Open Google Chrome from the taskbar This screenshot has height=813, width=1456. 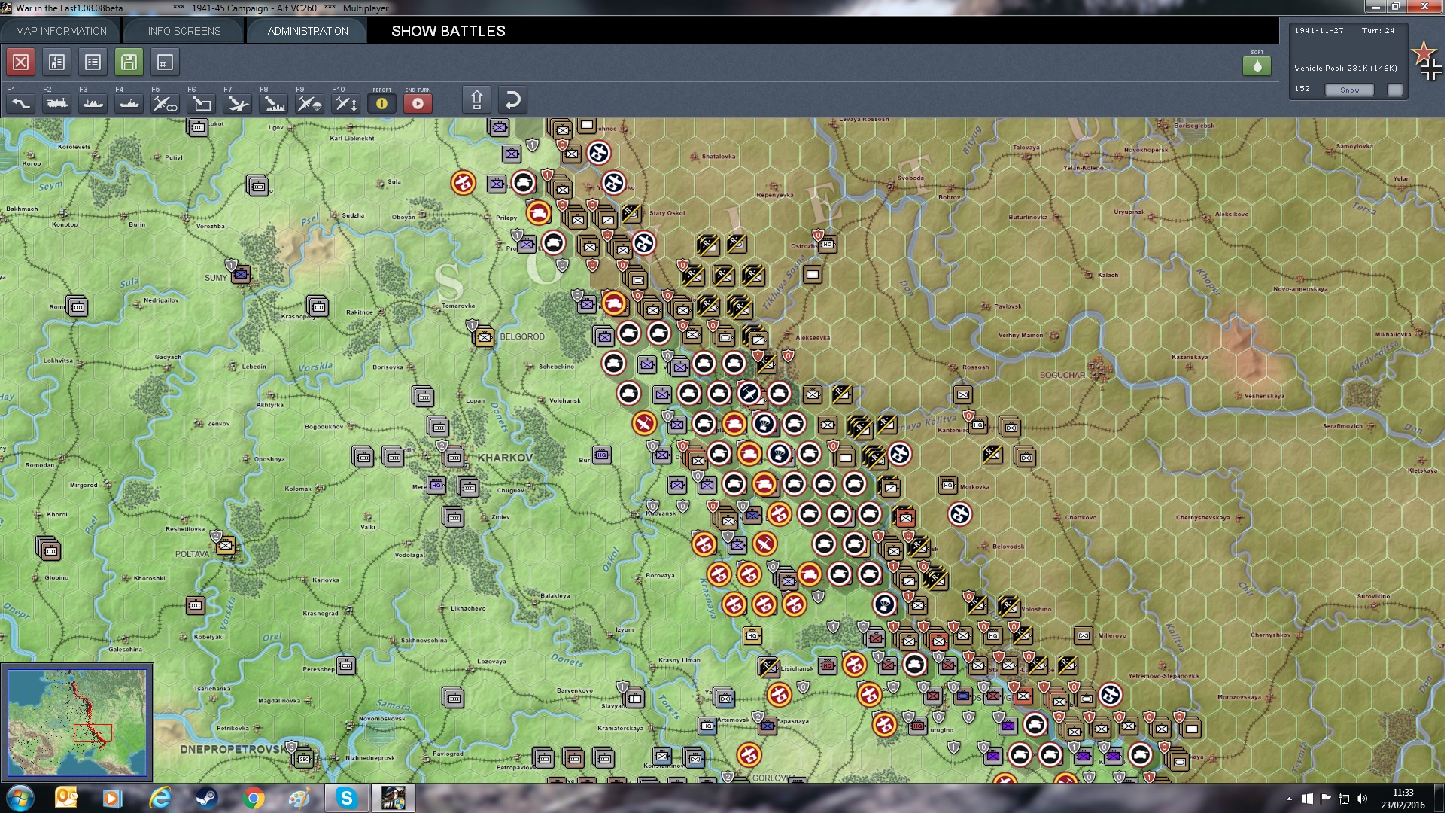point(254,799)
